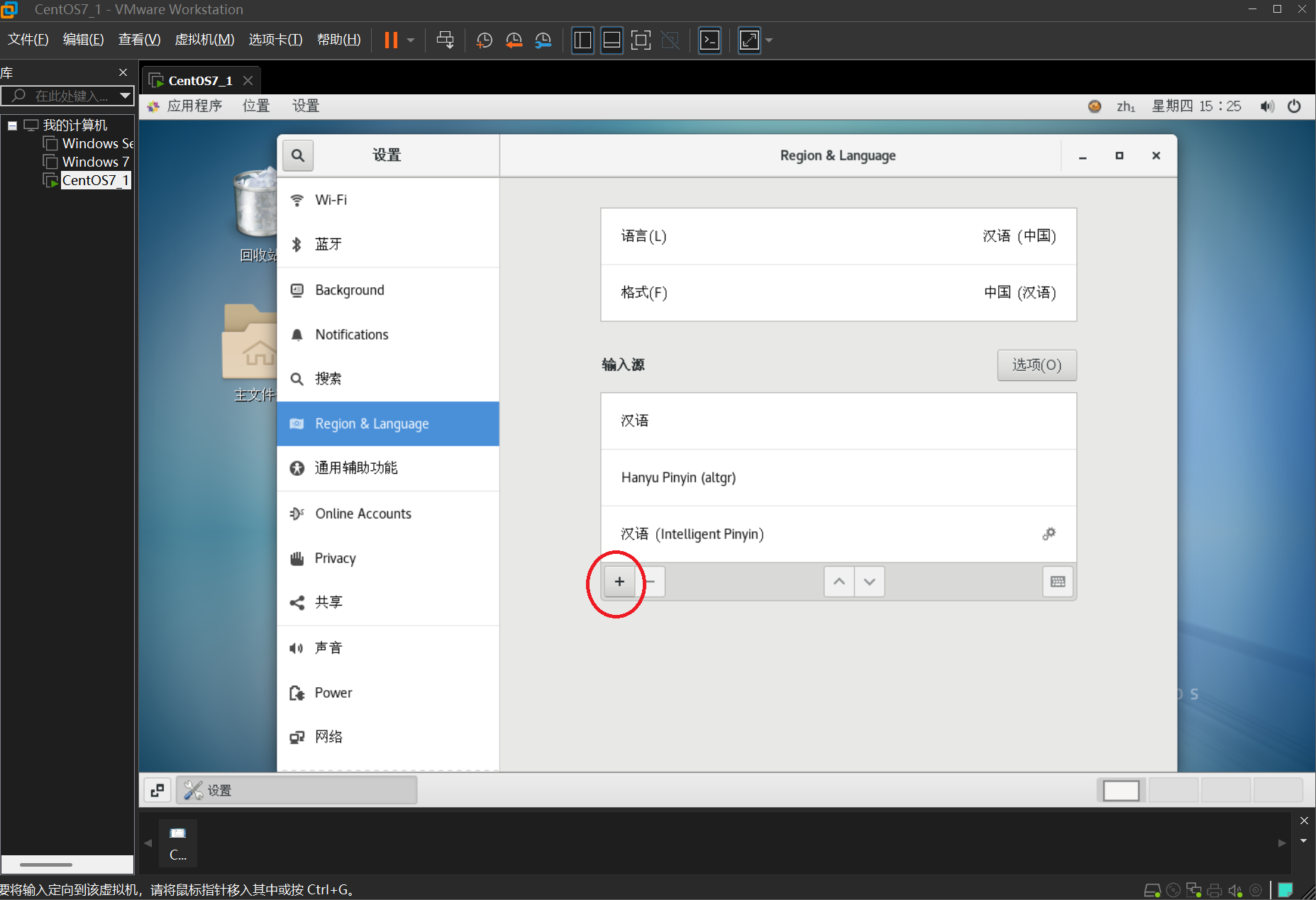Close the CentOS7_1 tab

coord(248,81)
